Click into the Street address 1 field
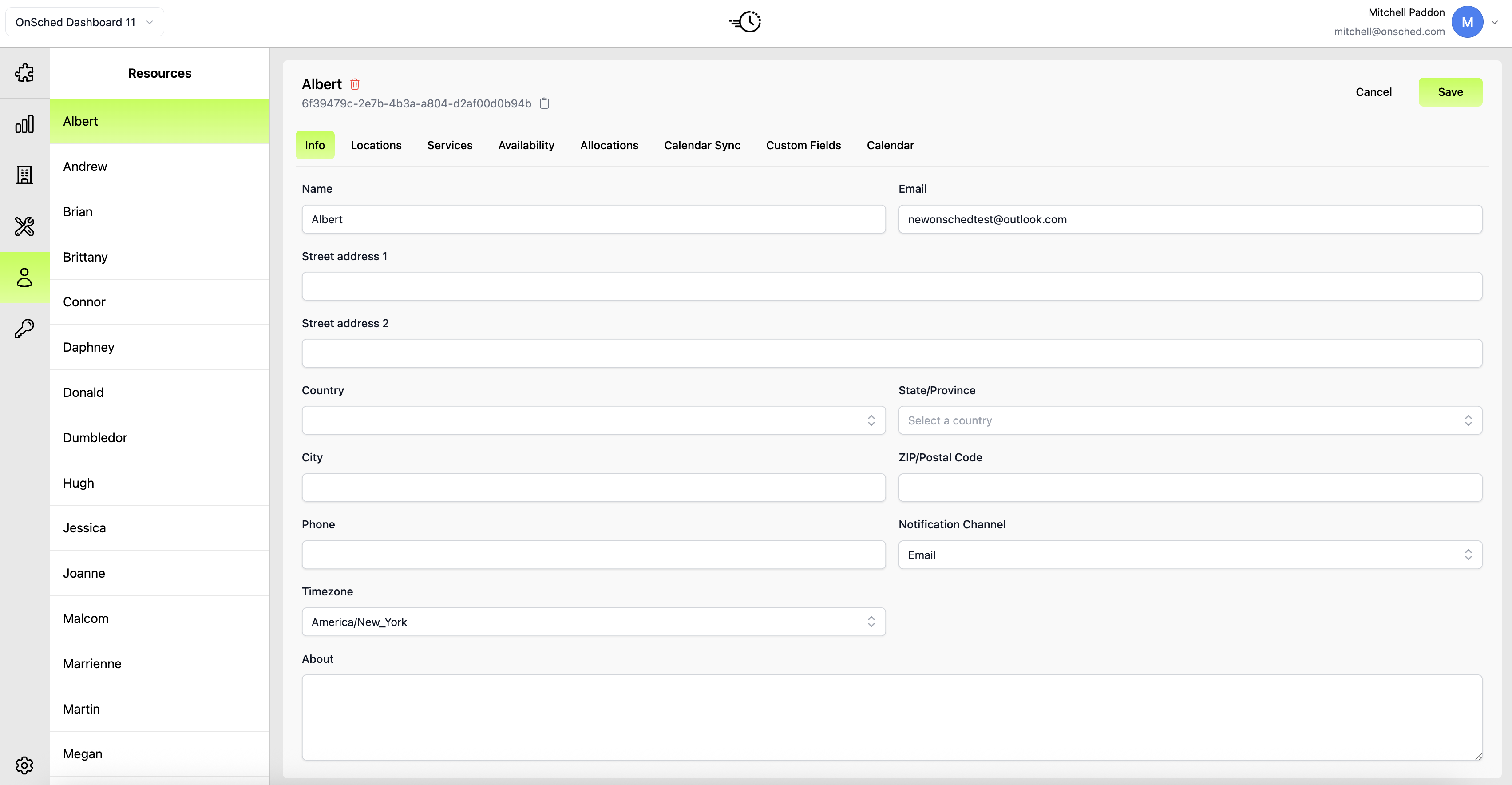 tap(891, 286)
